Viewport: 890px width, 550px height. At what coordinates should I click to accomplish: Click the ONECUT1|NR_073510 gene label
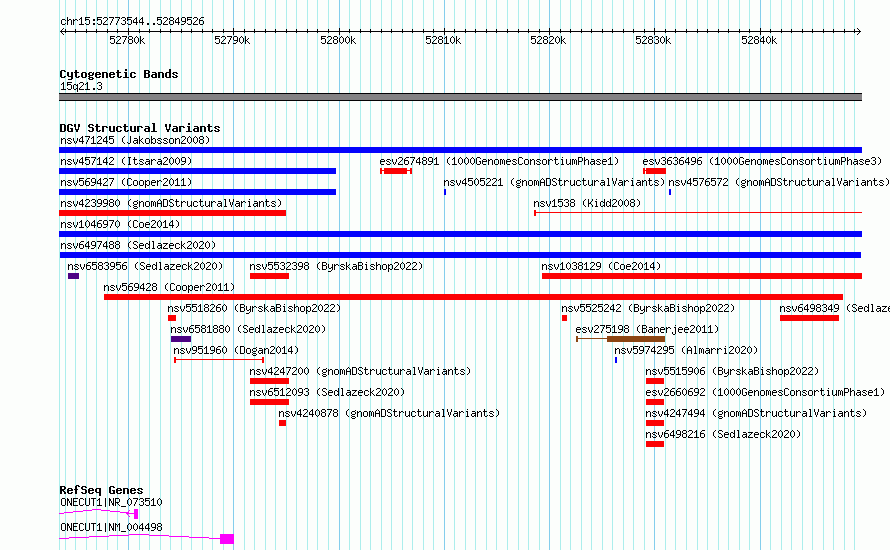[111, 502]
